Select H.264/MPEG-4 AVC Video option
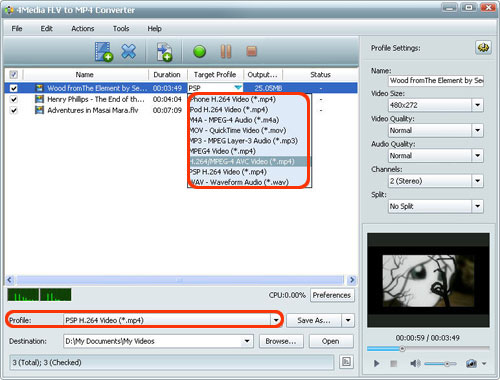The image size is (500, 380). pyautogui.click(x=248, y=161)
